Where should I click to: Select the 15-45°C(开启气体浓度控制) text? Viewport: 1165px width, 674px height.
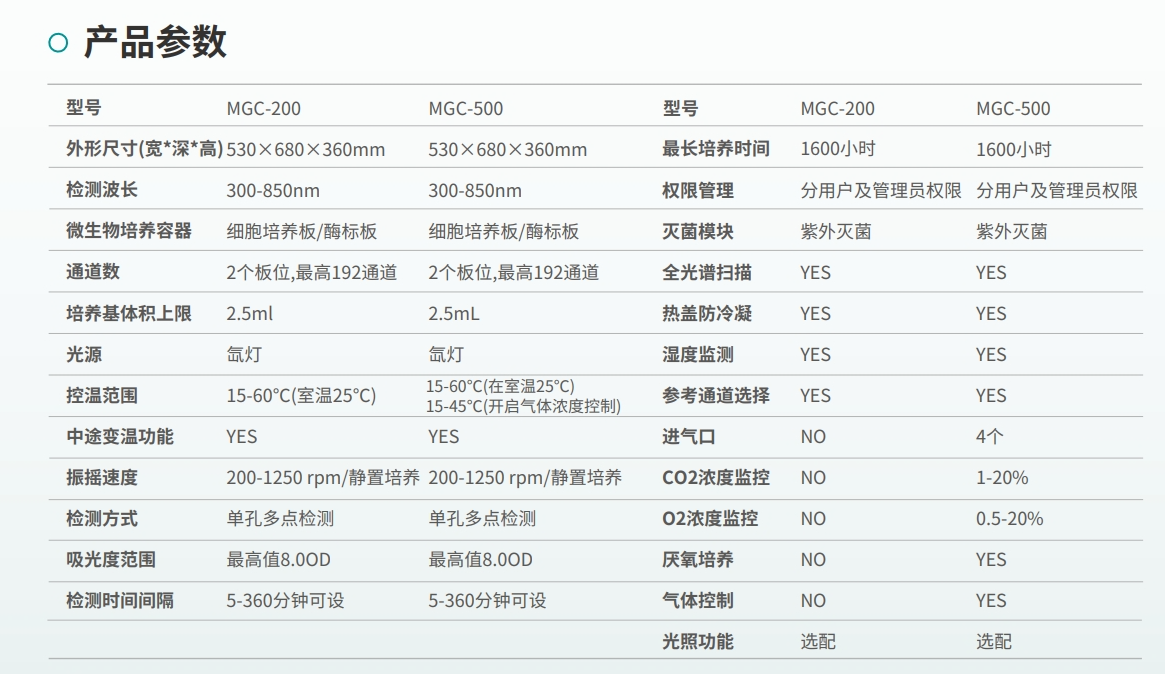point(524,406)
